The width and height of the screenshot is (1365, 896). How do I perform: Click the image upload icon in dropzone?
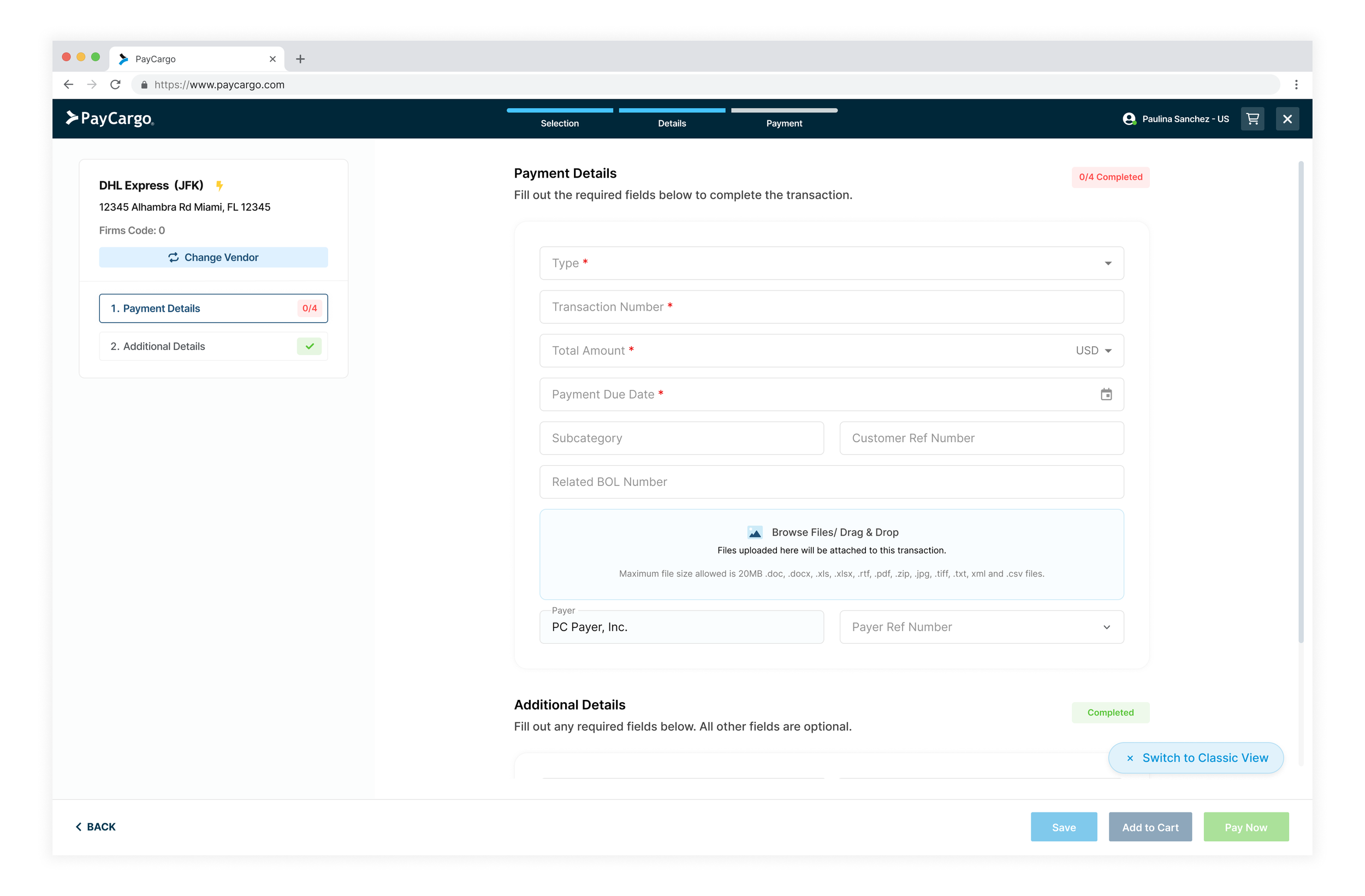(x=755, y=532)
